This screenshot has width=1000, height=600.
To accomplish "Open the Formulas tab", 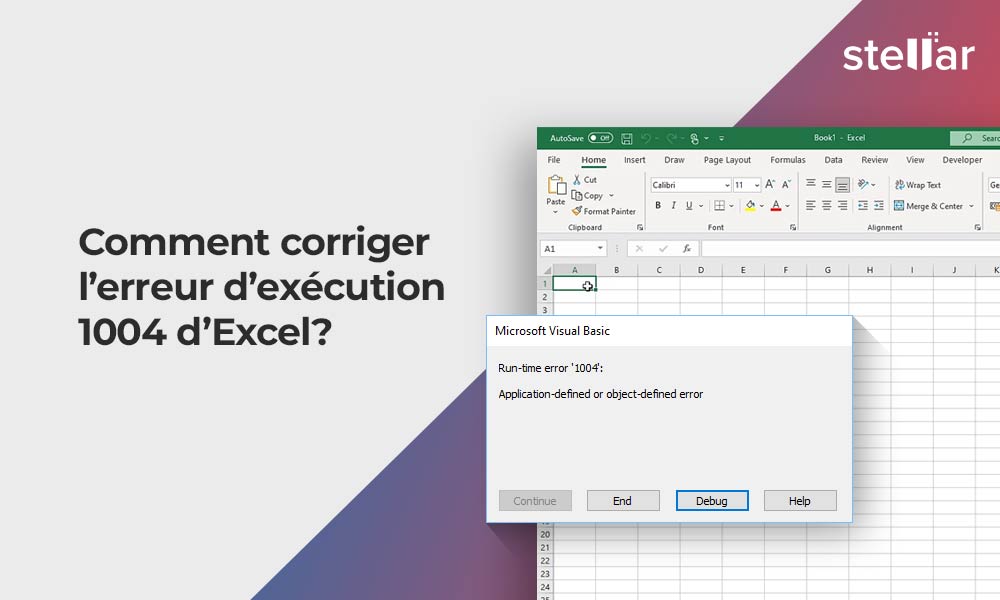I will [788, 160].
